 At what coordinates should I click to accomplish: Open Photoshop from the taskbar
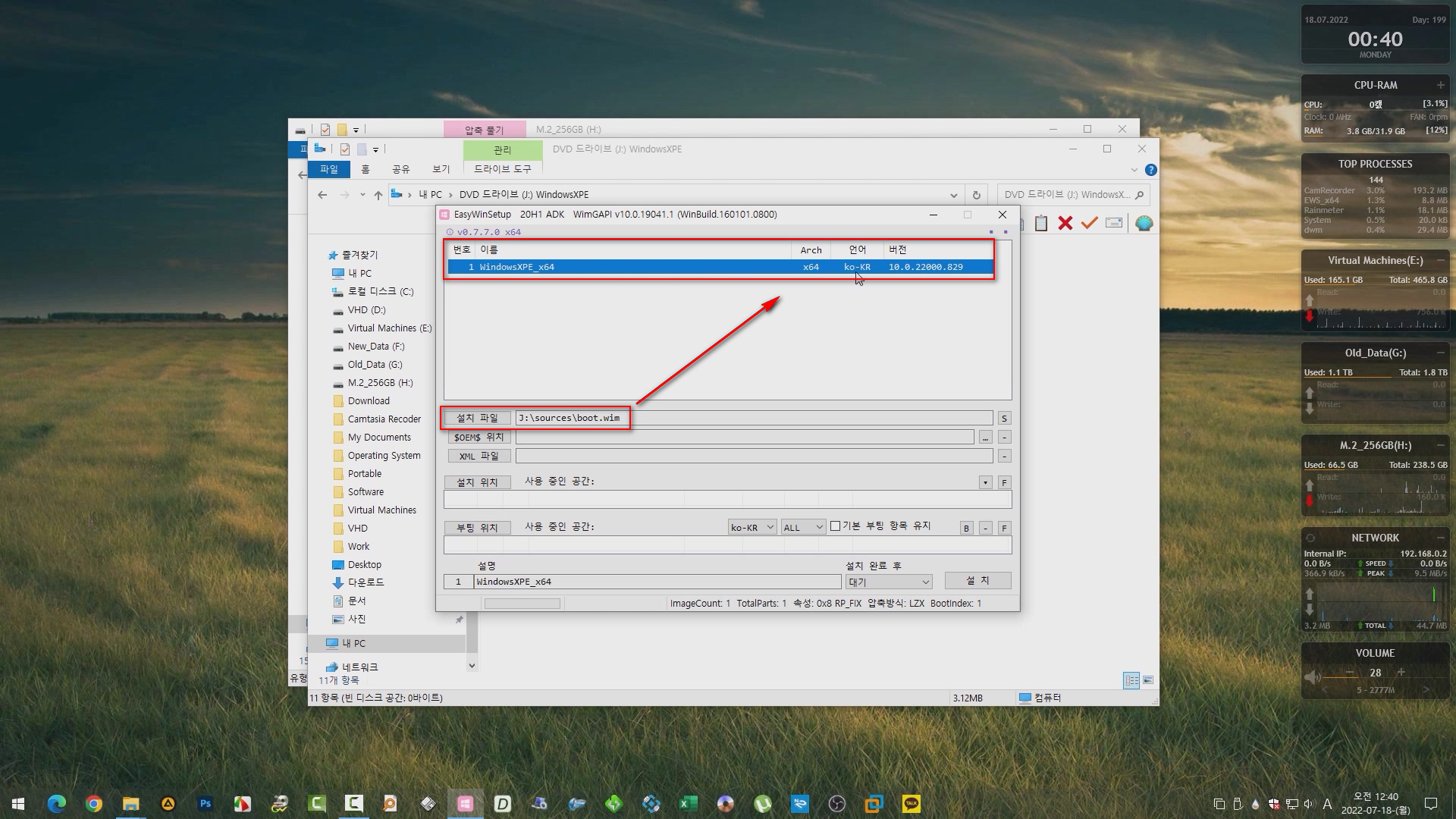click(206, 803)
